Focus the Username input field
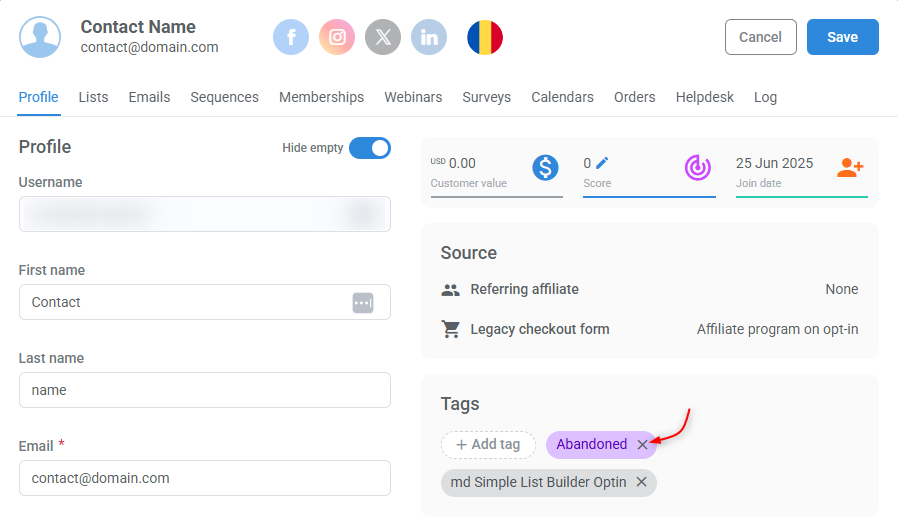Screen dimensions: 898x522 205,214
